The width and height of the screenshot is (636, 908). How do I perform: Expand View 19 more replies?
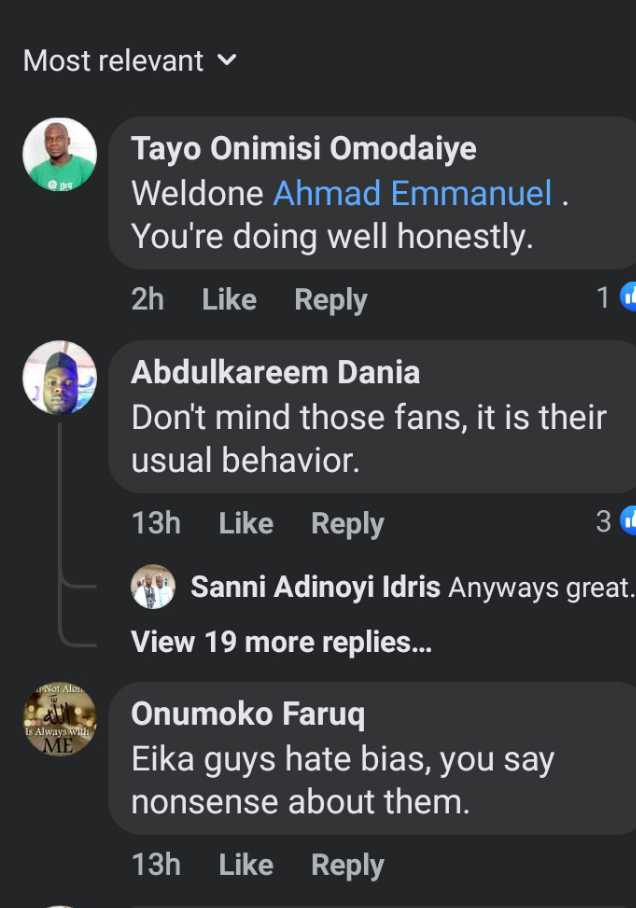pyautogui.click(x=281, y=641)
